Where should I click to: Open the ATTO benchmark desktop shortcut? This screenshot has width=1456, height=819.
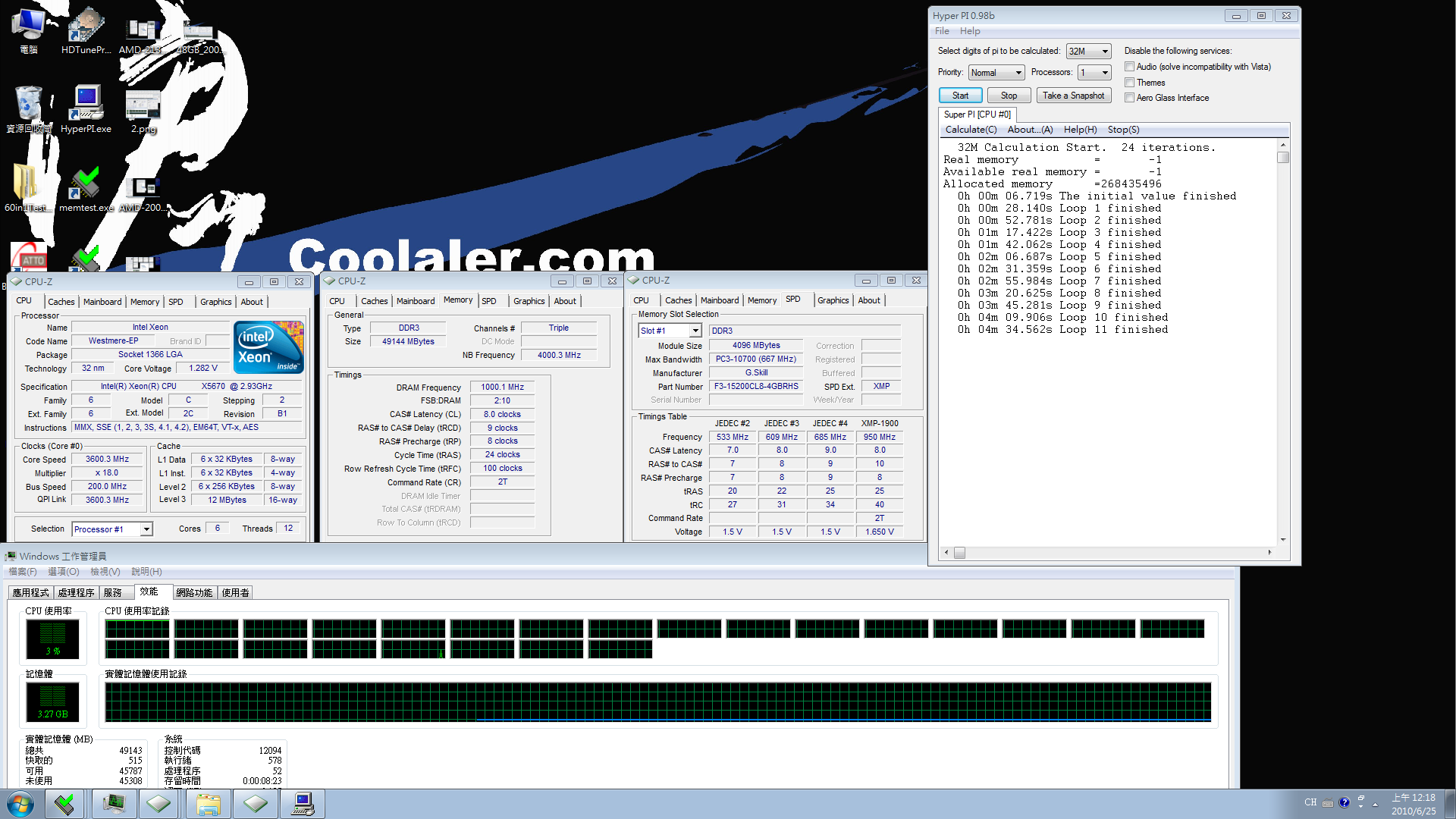pyautogui.click(x=29, y=256)
